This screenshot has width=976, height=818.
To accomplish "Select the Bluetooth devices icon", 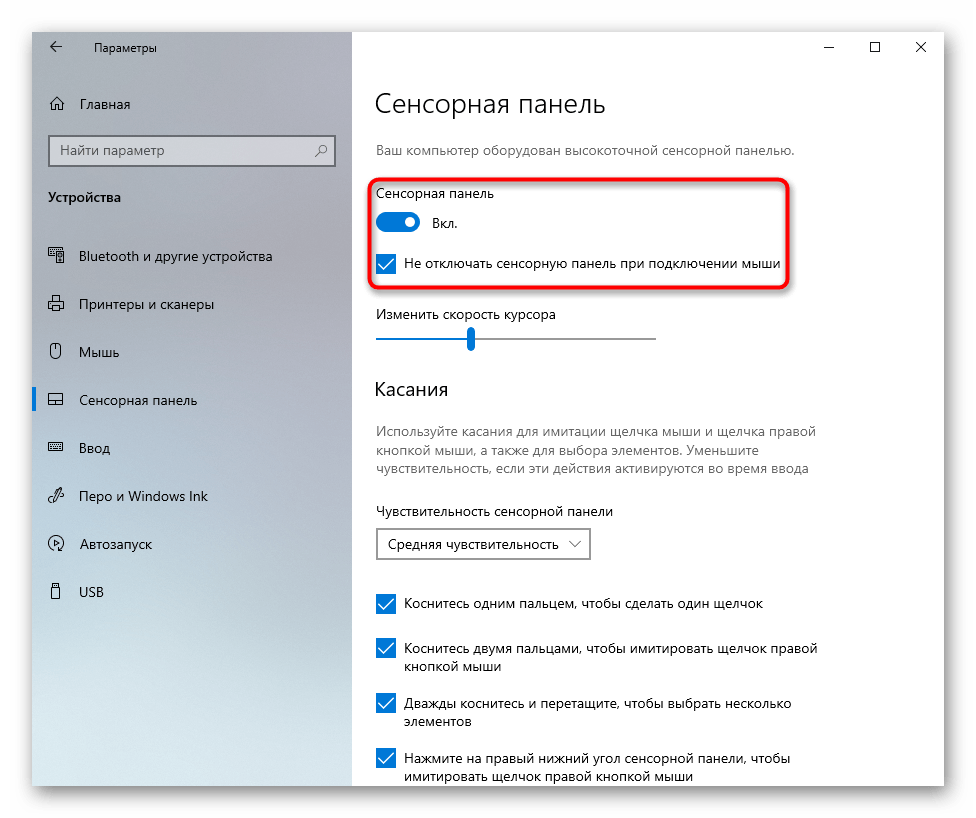I will [56, 255].
